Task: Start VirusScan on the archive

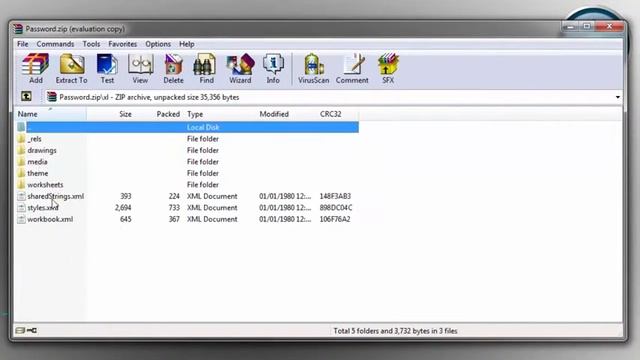Action: click(x=313, y=69)
